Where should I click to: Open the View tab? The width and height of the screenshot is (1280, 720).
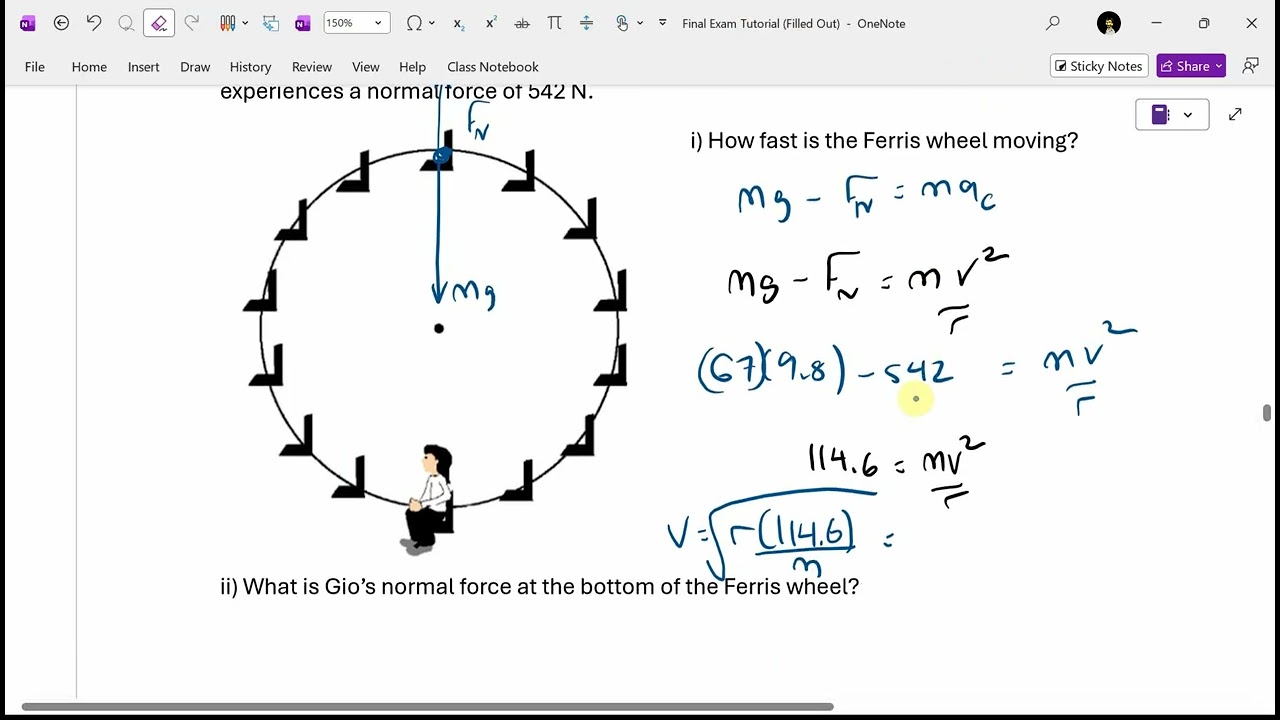click(366, 67)
